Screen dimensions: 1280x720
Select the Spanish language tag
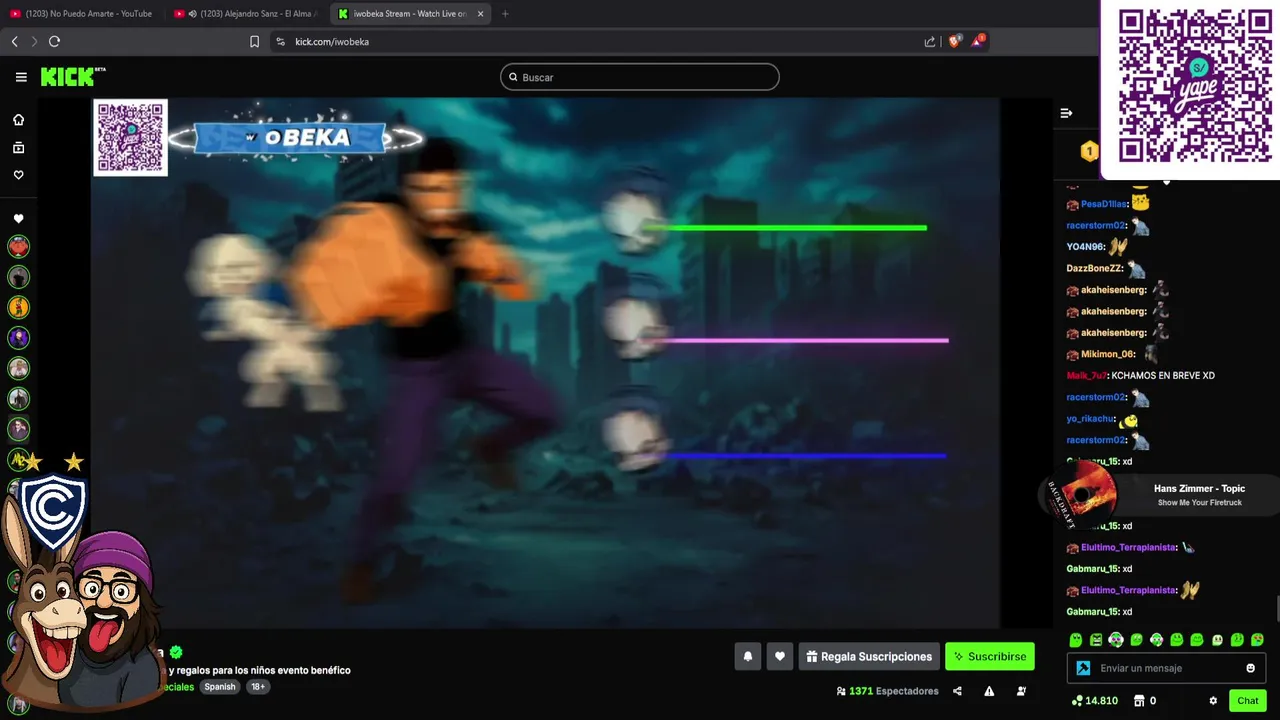tap(220, 687)
